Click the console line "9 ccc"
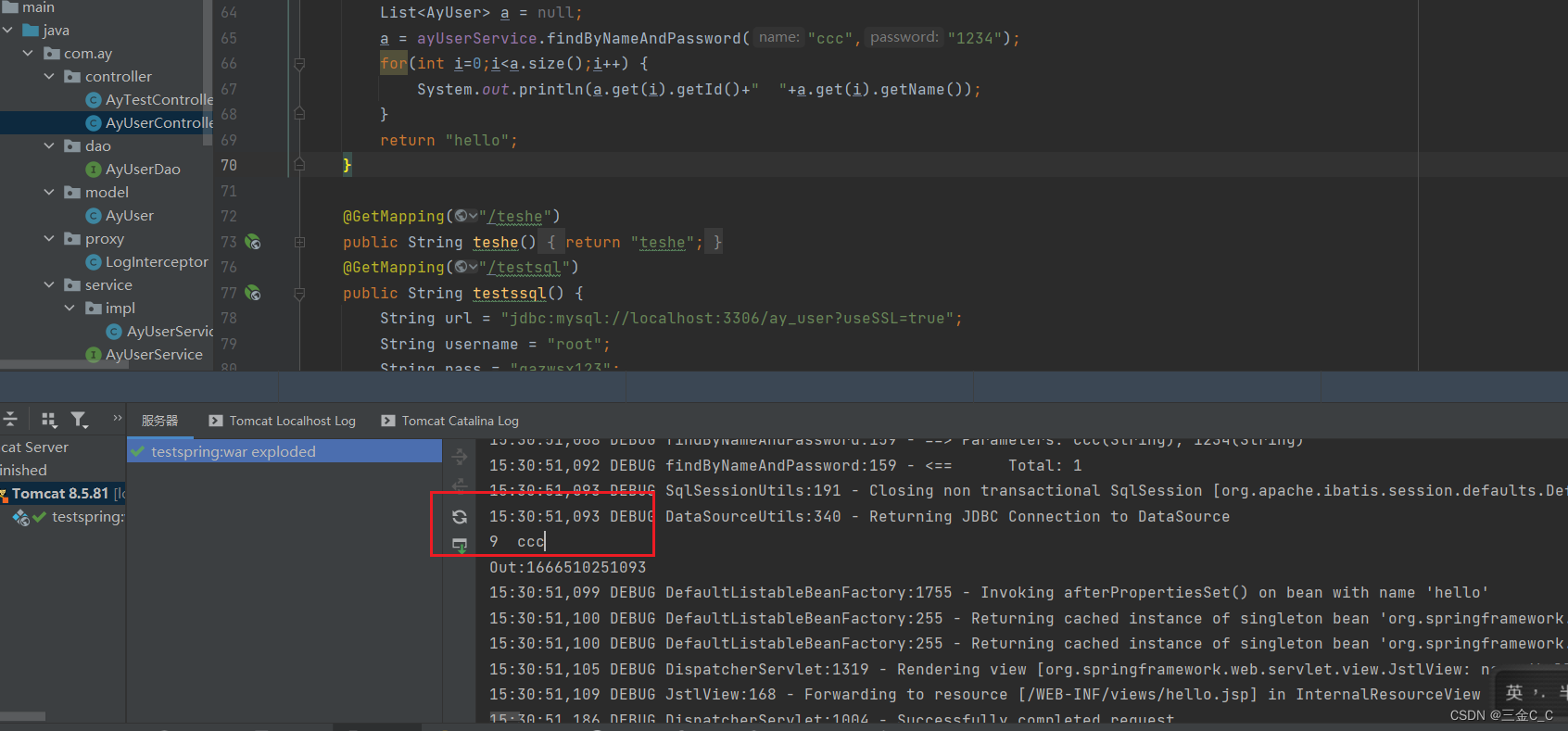 click(x=517, y=541)
